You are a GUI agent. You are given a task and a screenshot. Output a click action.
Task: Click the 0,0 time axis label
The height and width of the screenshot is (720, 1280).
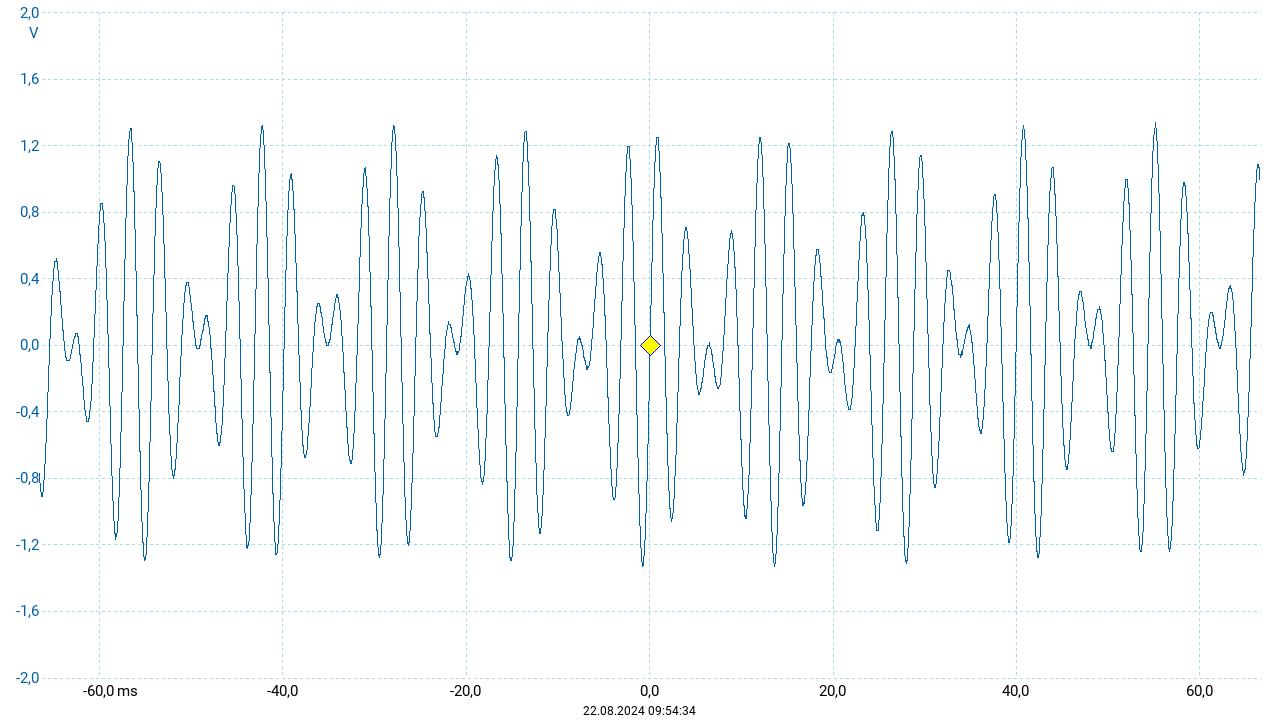[649, 691]
